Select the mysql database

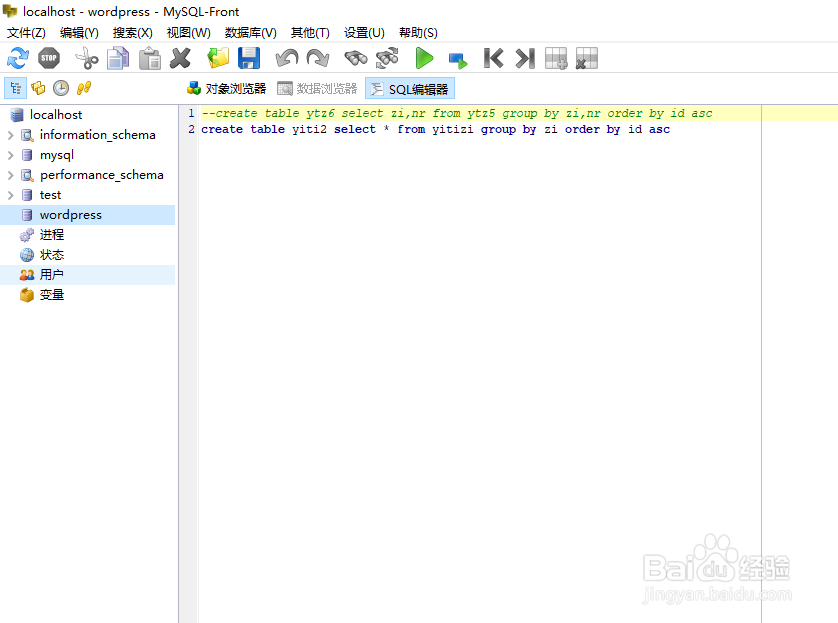tap(56, 155)
